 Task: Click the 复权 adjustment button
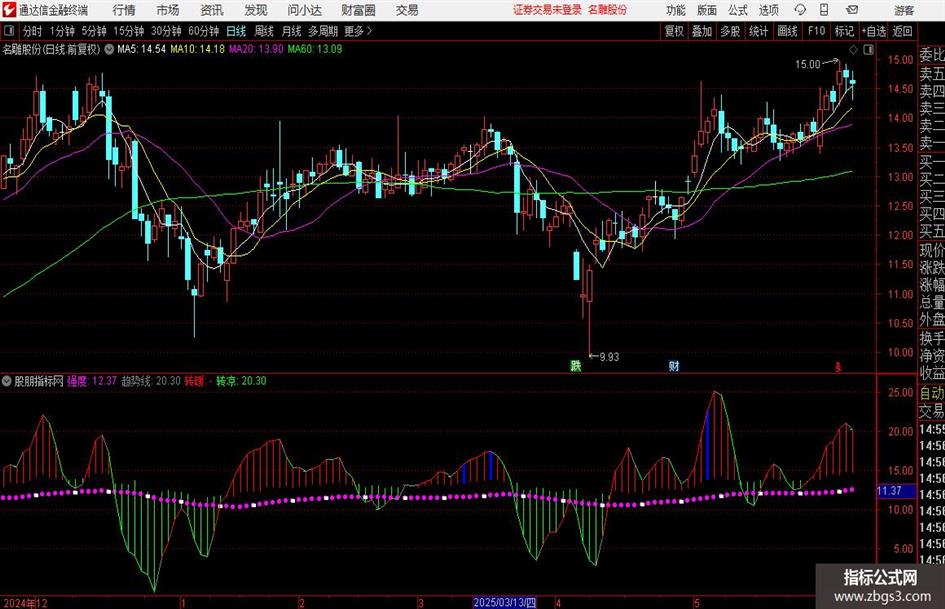(x=674, y=31)
